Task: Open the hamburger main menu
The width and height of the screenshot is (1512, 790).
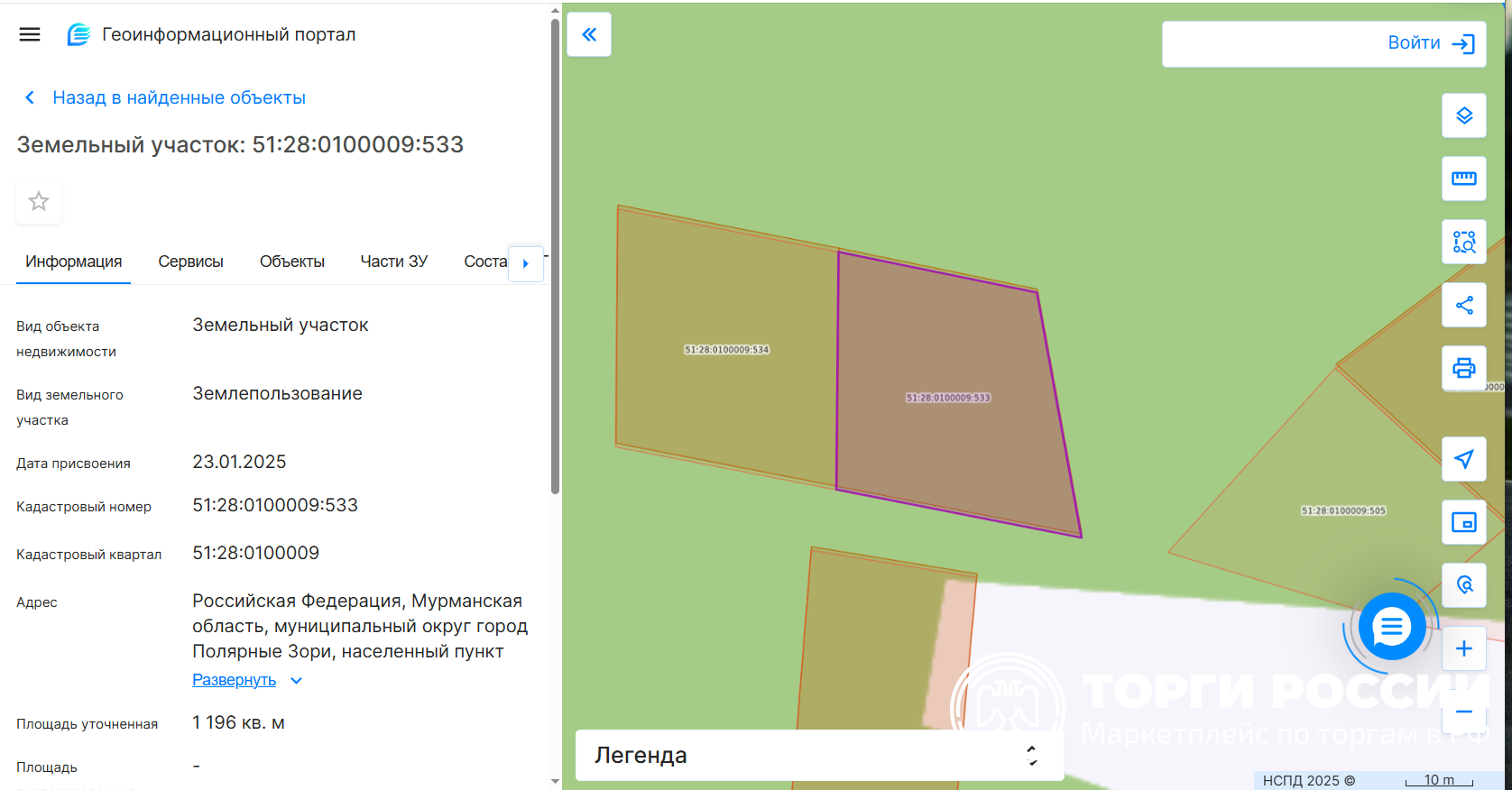Action: point(30,34)
